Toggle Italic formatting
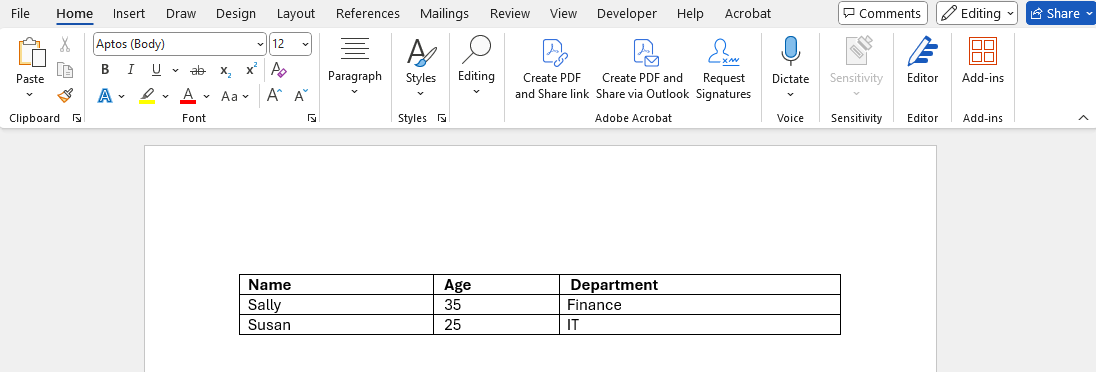This screenshot has width=1096, height=372. coord(130,70)
